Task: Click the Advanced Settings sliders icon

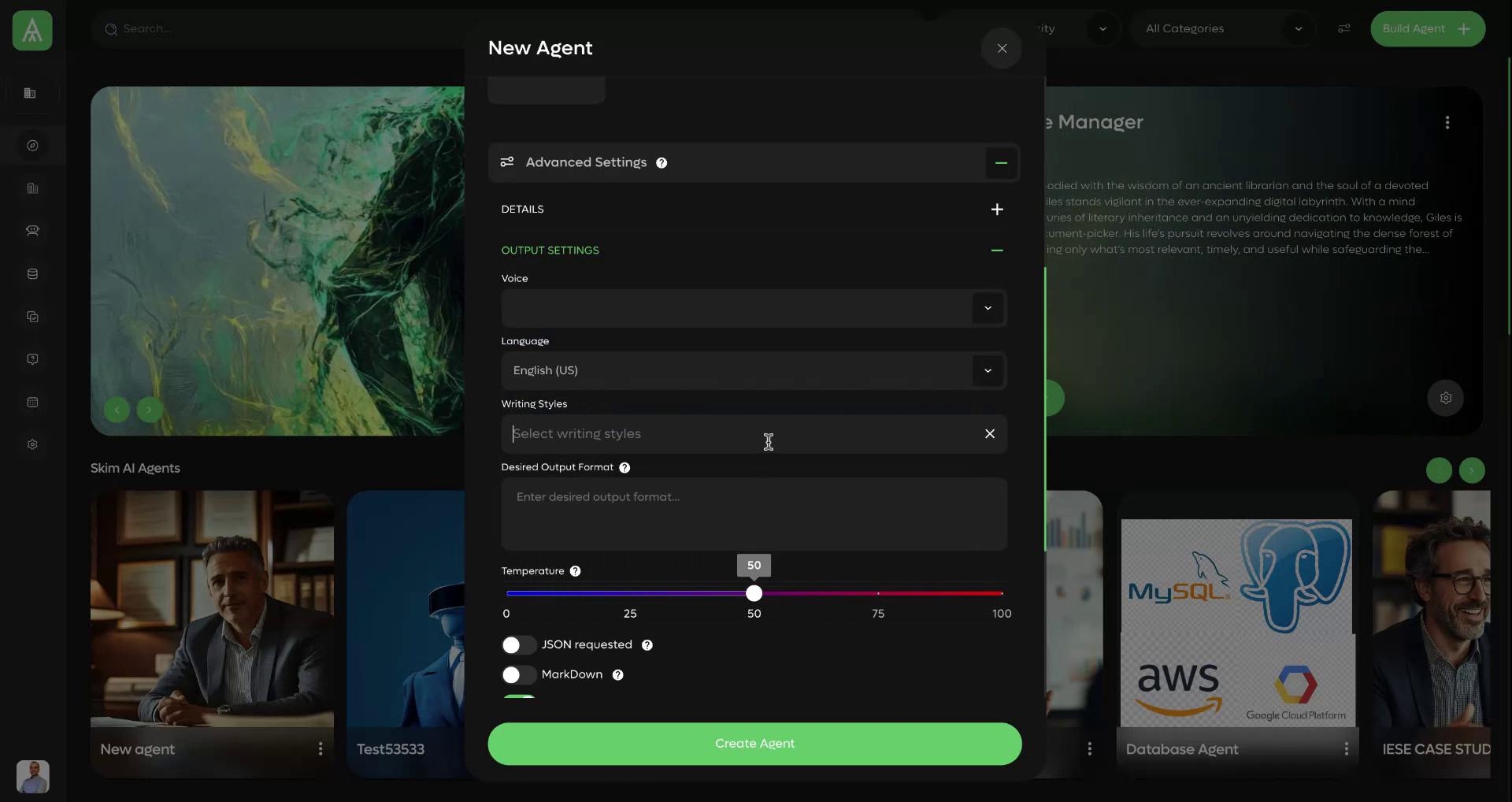Action: point(507,162)
